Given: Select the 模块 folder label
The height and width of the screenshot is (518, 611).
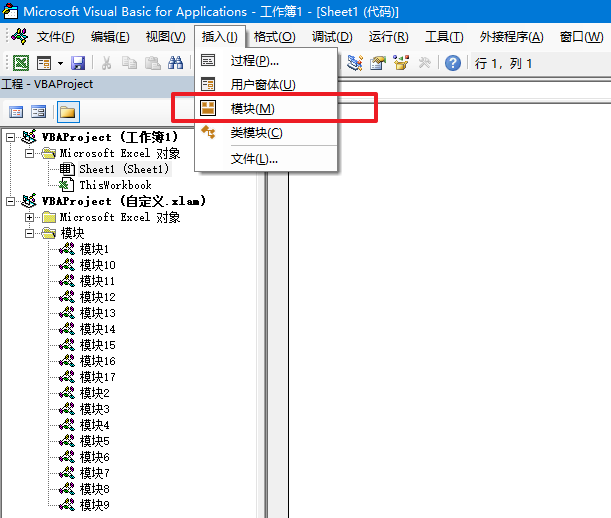Looking at the screenshot, I should coord(72,233).
